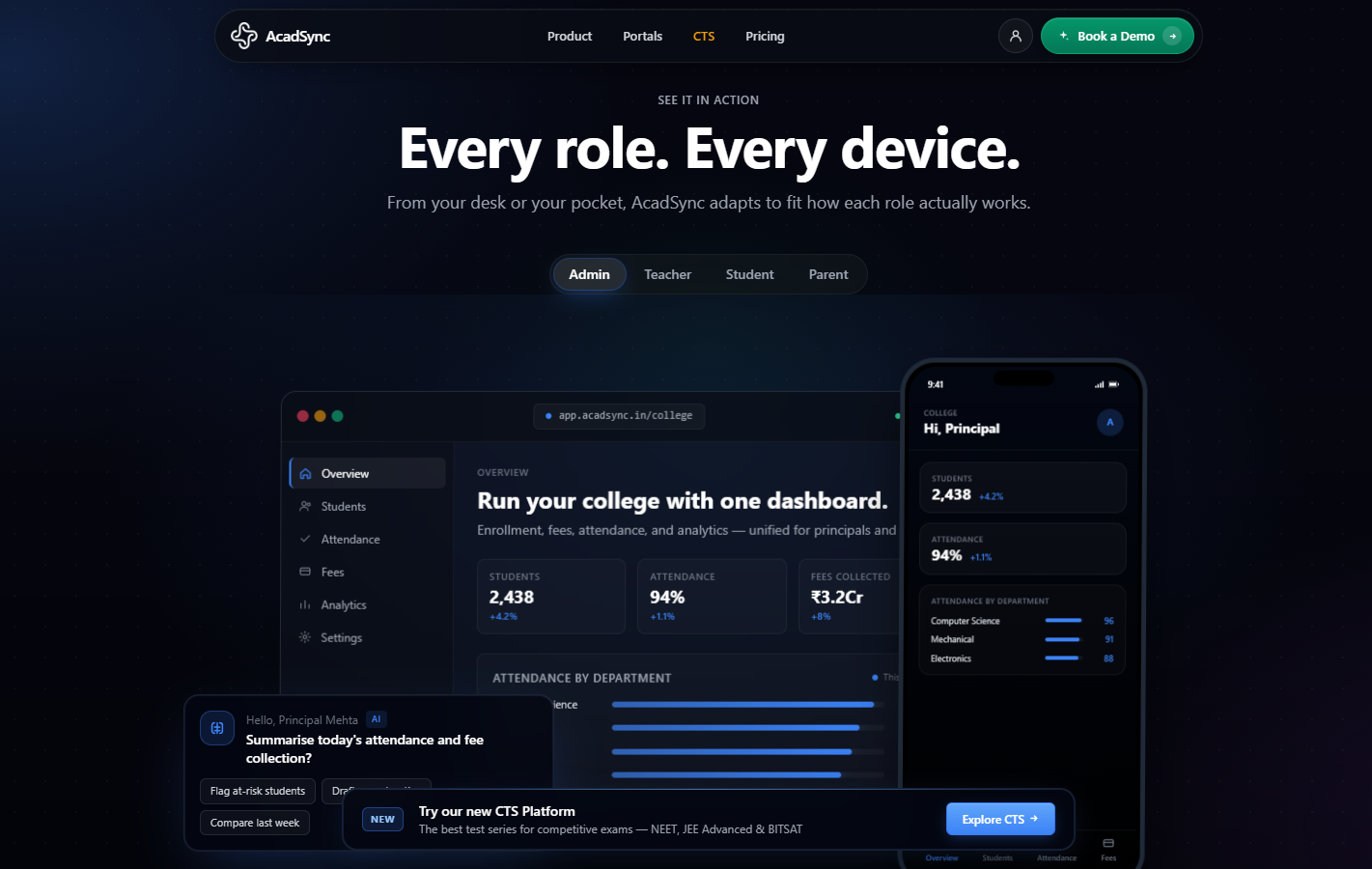
Task: Click the Computer Science progress bar on phone
Action: pos(1063,621)
